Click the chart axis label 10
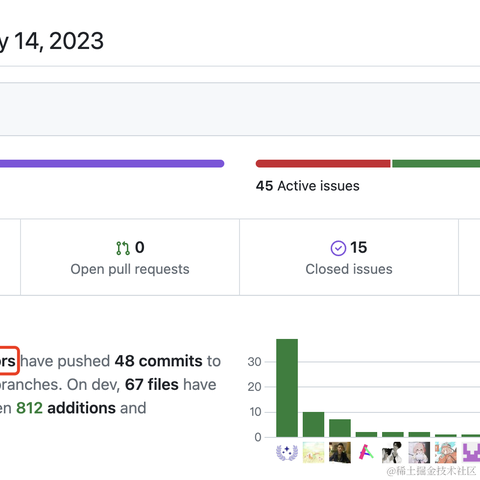Screen dimensions: 480x480 [255, 412]
